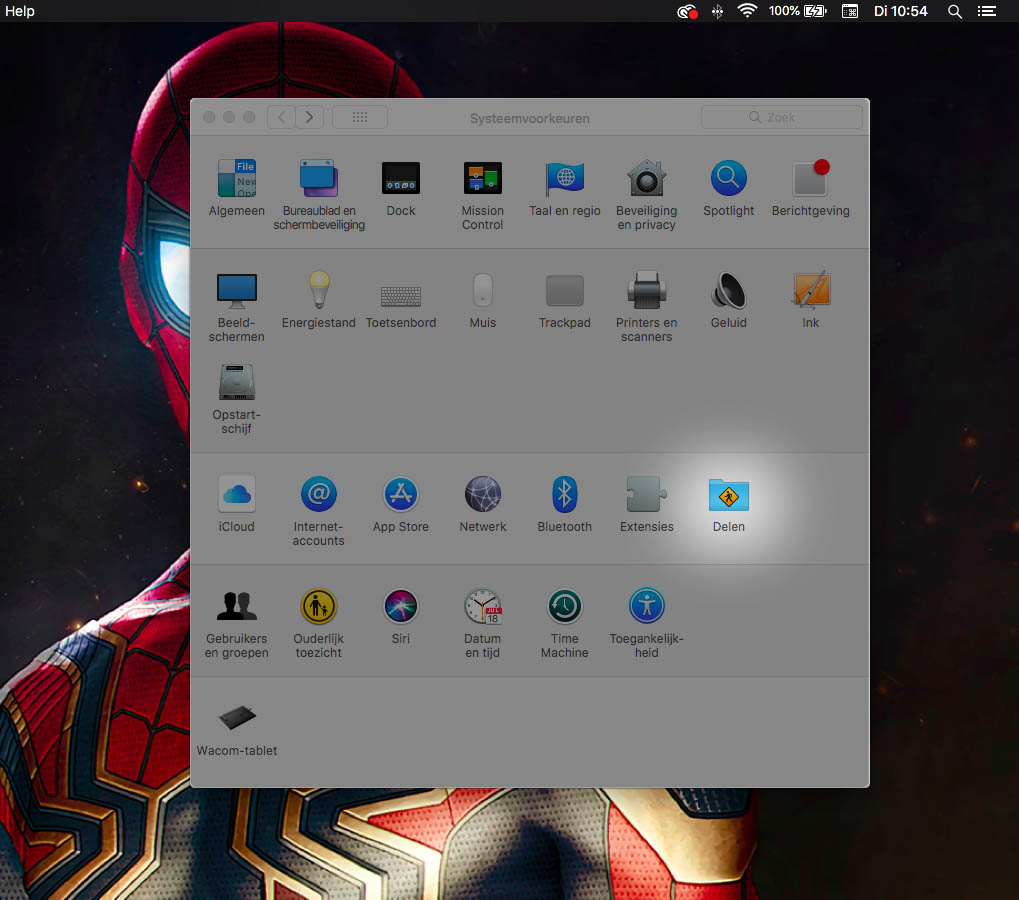
Task: Open Spotlight search from menu bar
Action: (954, 11)
